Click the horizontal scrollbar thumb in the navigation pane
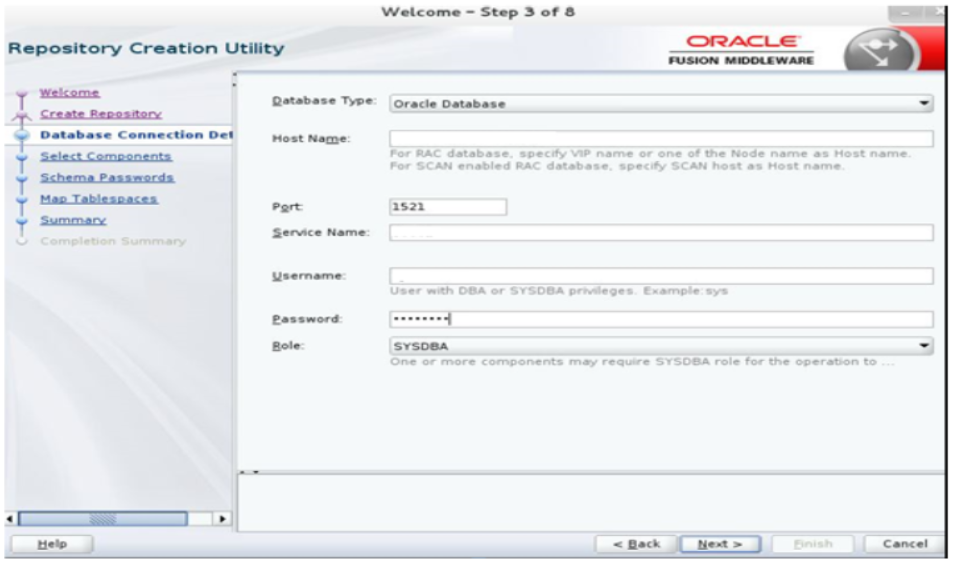The height and width of the screenshot is (566, 955). [102, 519]
